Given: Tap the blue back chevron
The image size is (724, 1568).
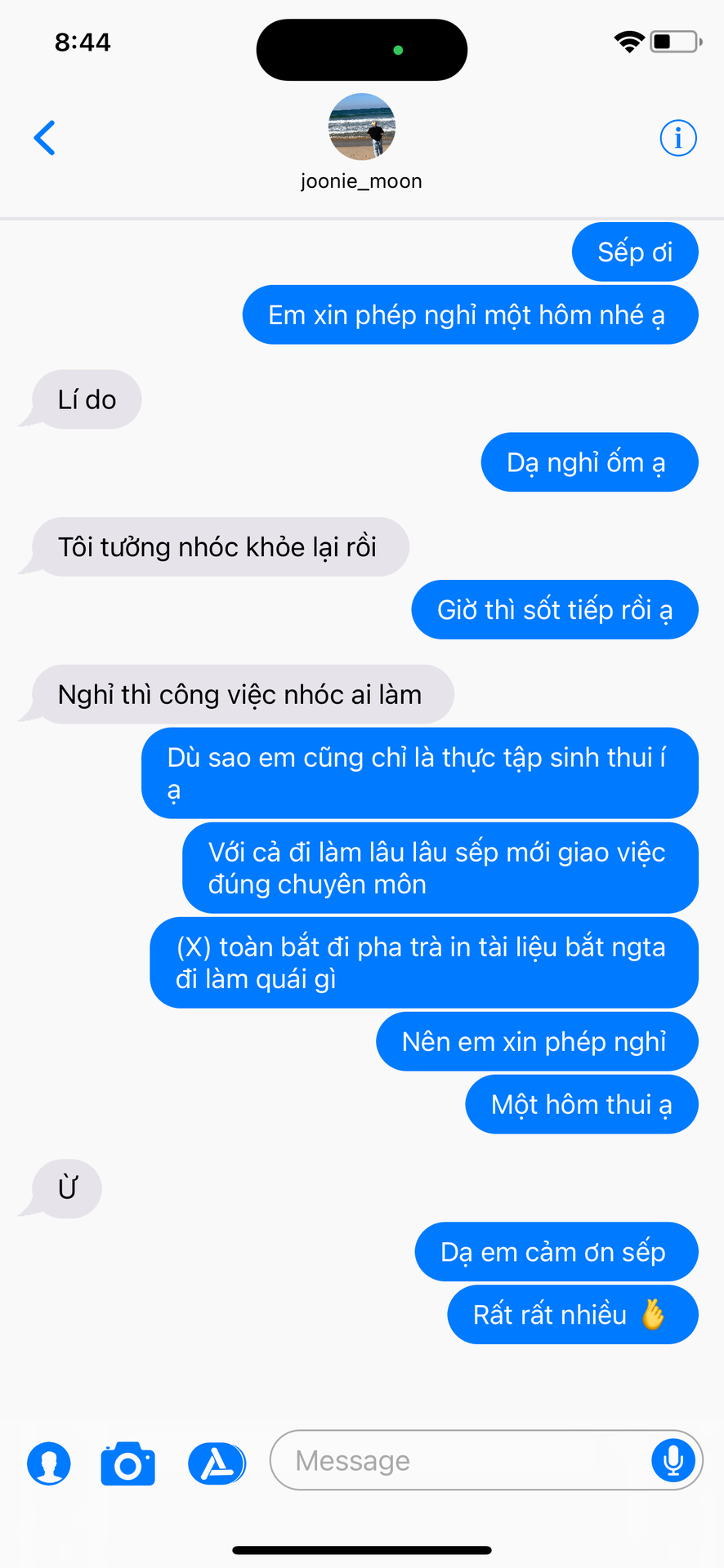Looking at the screenshot, I should pyautogui.click(x=45, y=138).
